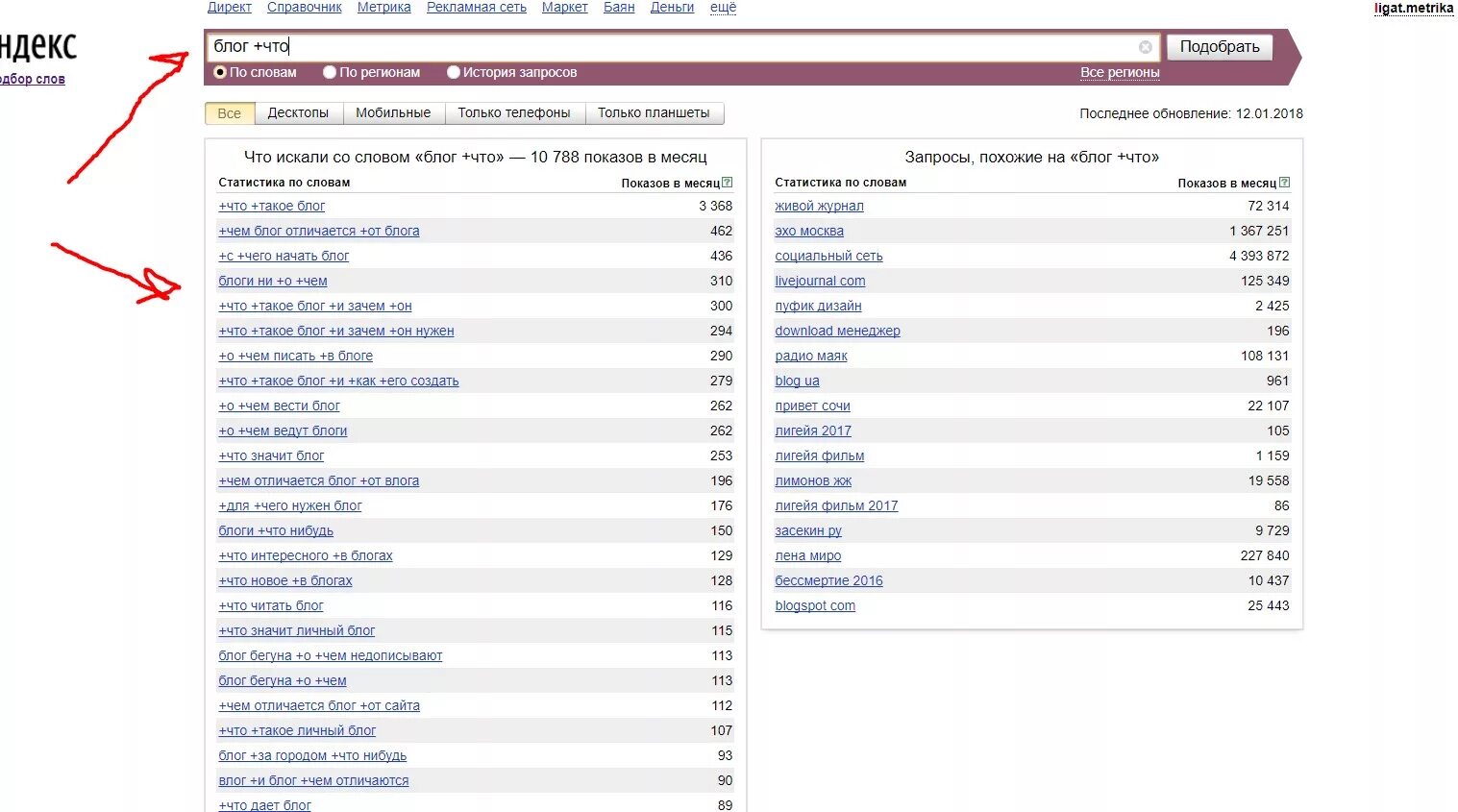Select the 'По словам' radio button

[x=220, y=72]
